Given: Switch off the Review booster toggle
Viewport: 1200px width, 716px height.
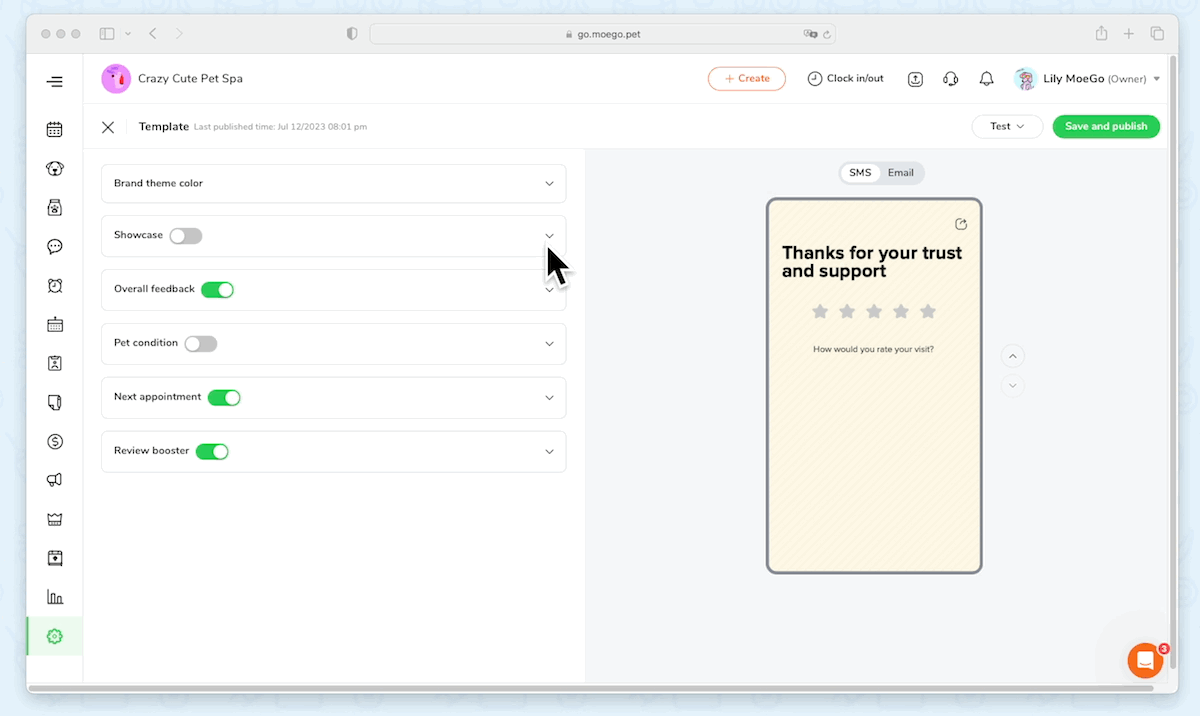Looking at the screenshot, I should pos(212,452).
